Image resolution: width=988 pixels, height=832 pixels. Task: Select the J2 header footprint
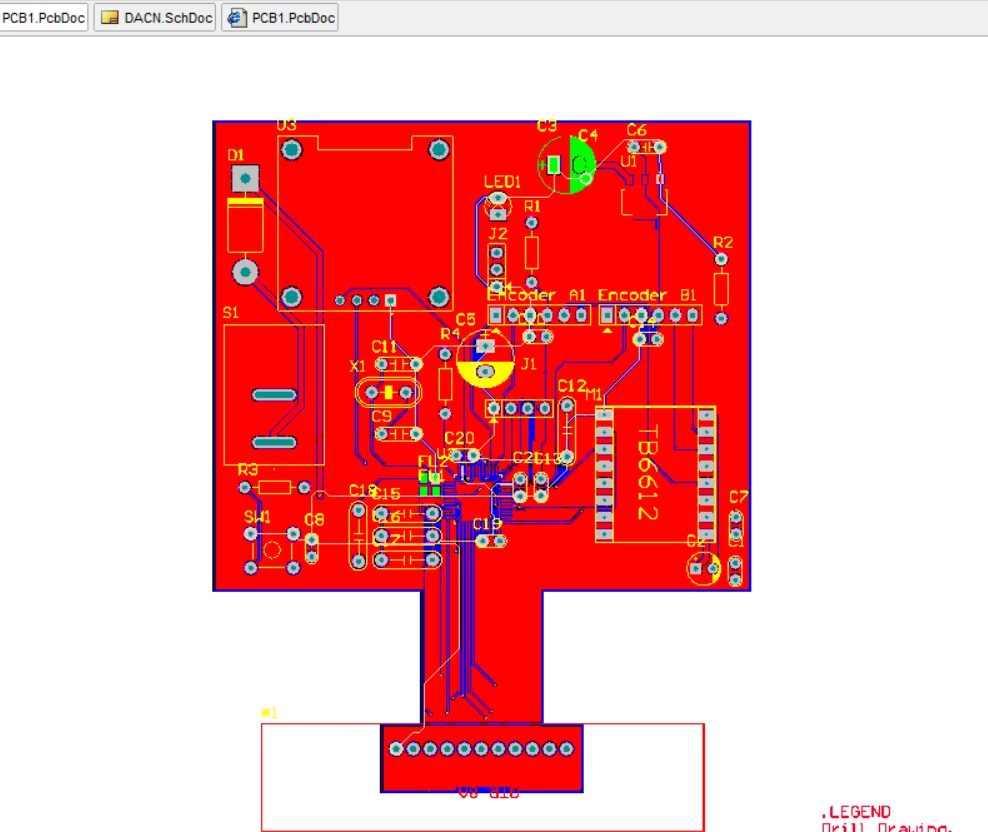497,270
